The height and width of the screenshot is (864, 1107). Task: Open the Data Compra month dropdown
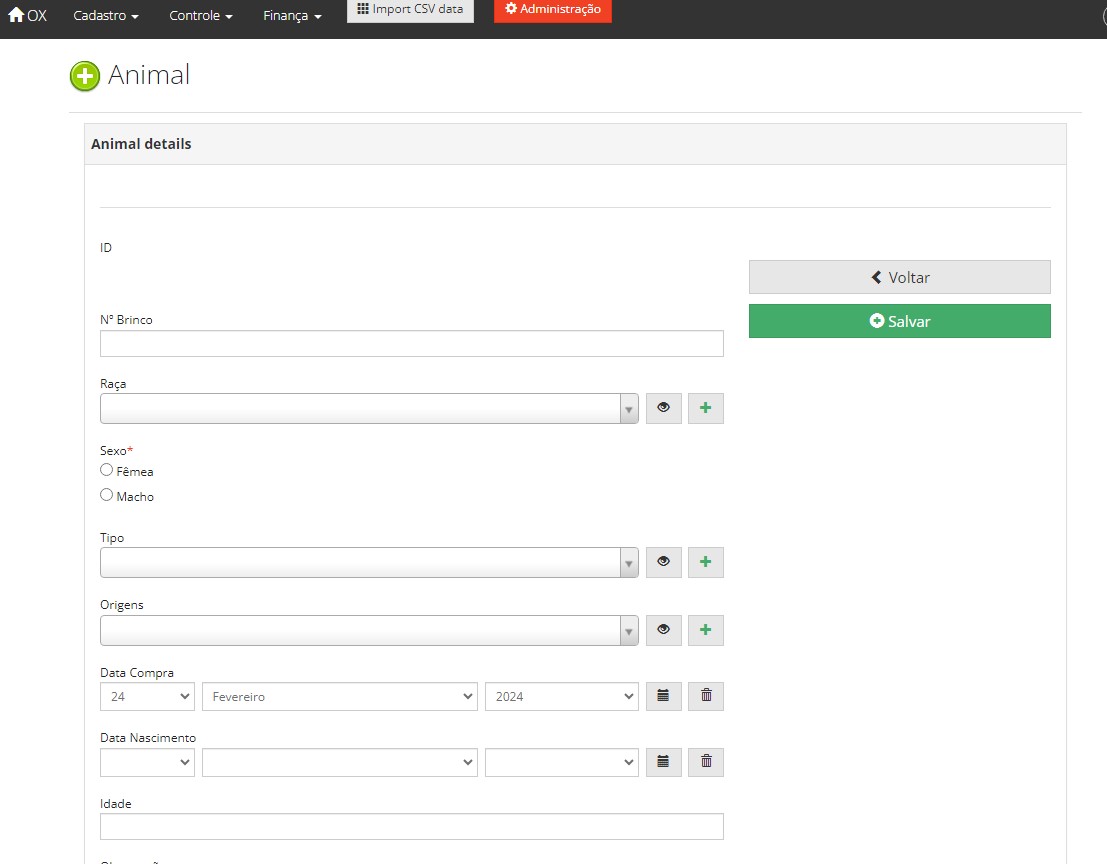339,696
